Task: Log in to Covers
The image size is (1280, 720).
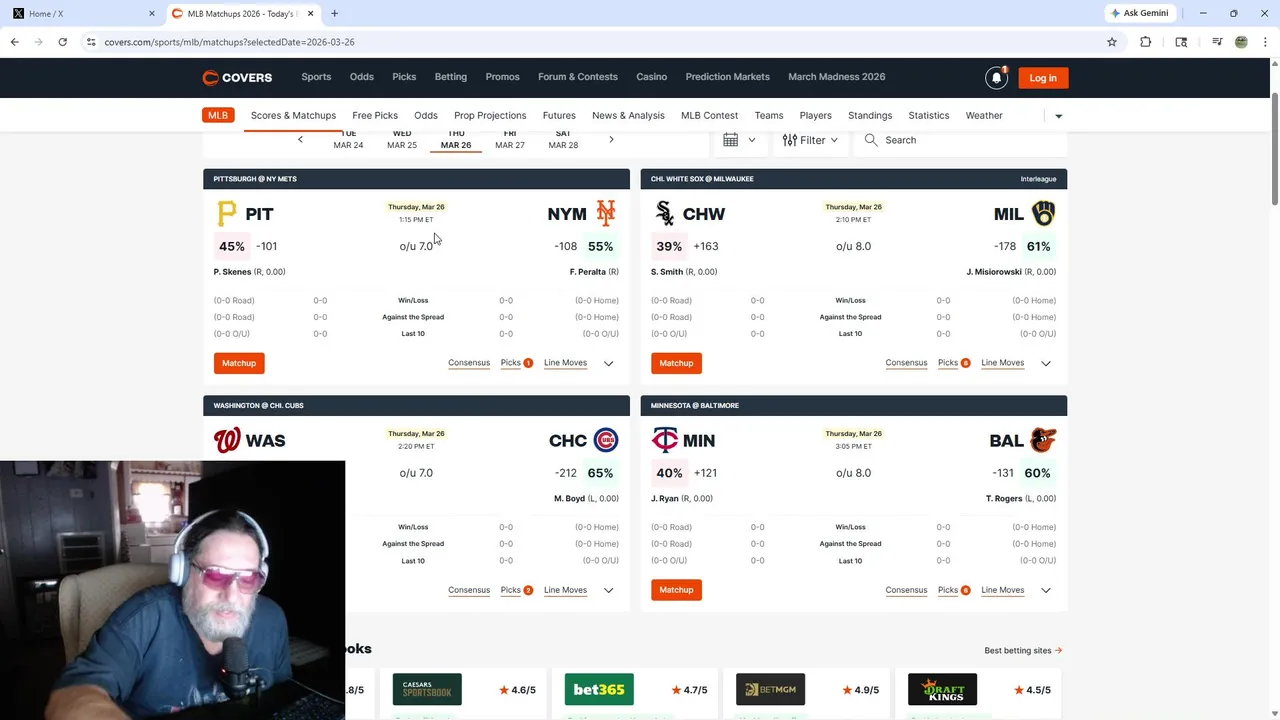Action: pyautogui.click(x=1043, y=78)
